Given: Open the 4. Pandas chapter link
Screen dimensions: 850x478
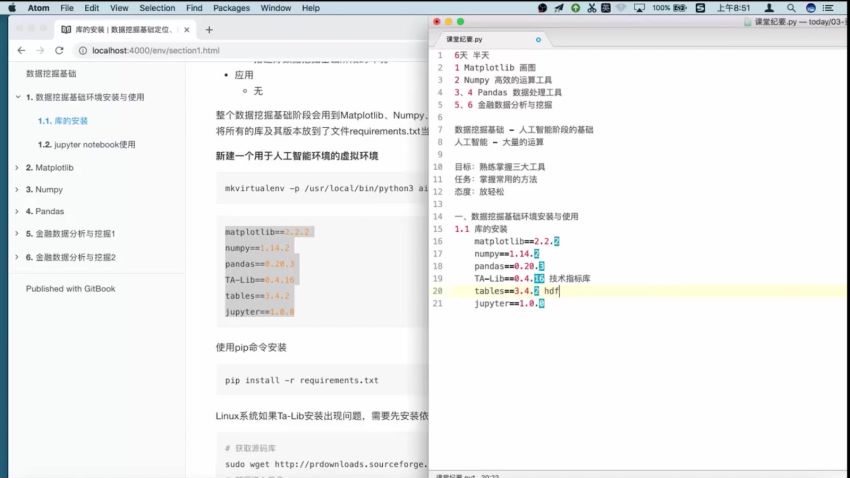Looking at the screenshot, I should point(45,211).
